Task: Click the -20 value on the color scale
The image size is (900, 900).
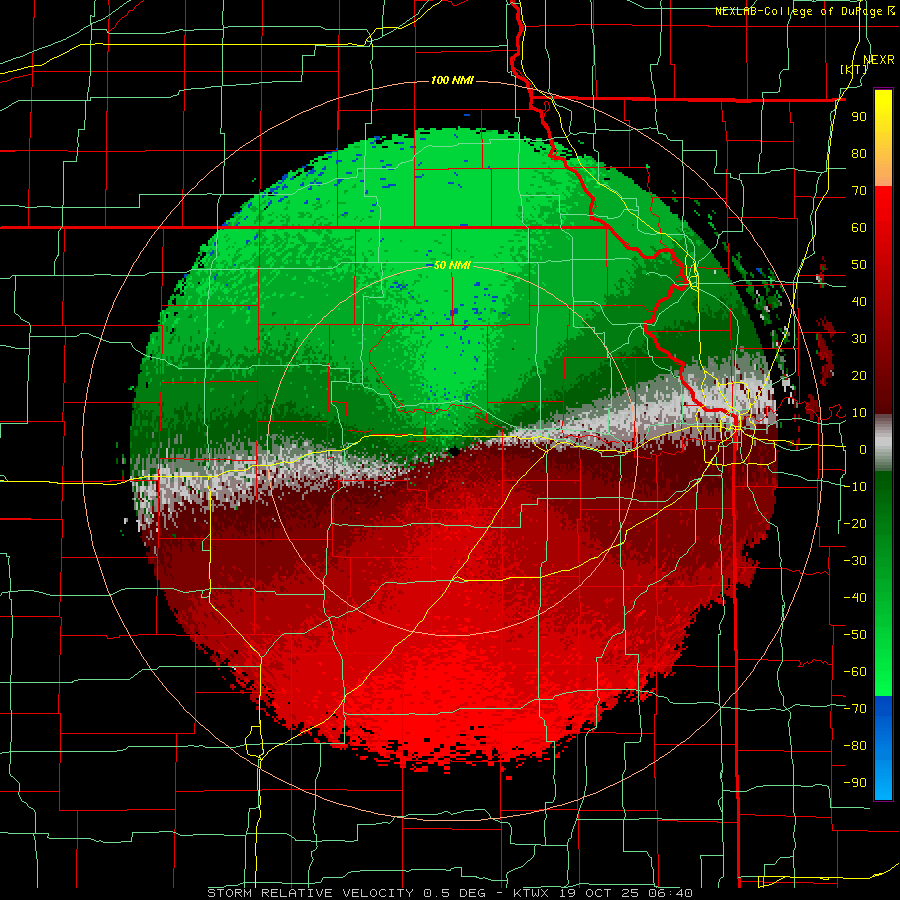Action: point(855,523)
